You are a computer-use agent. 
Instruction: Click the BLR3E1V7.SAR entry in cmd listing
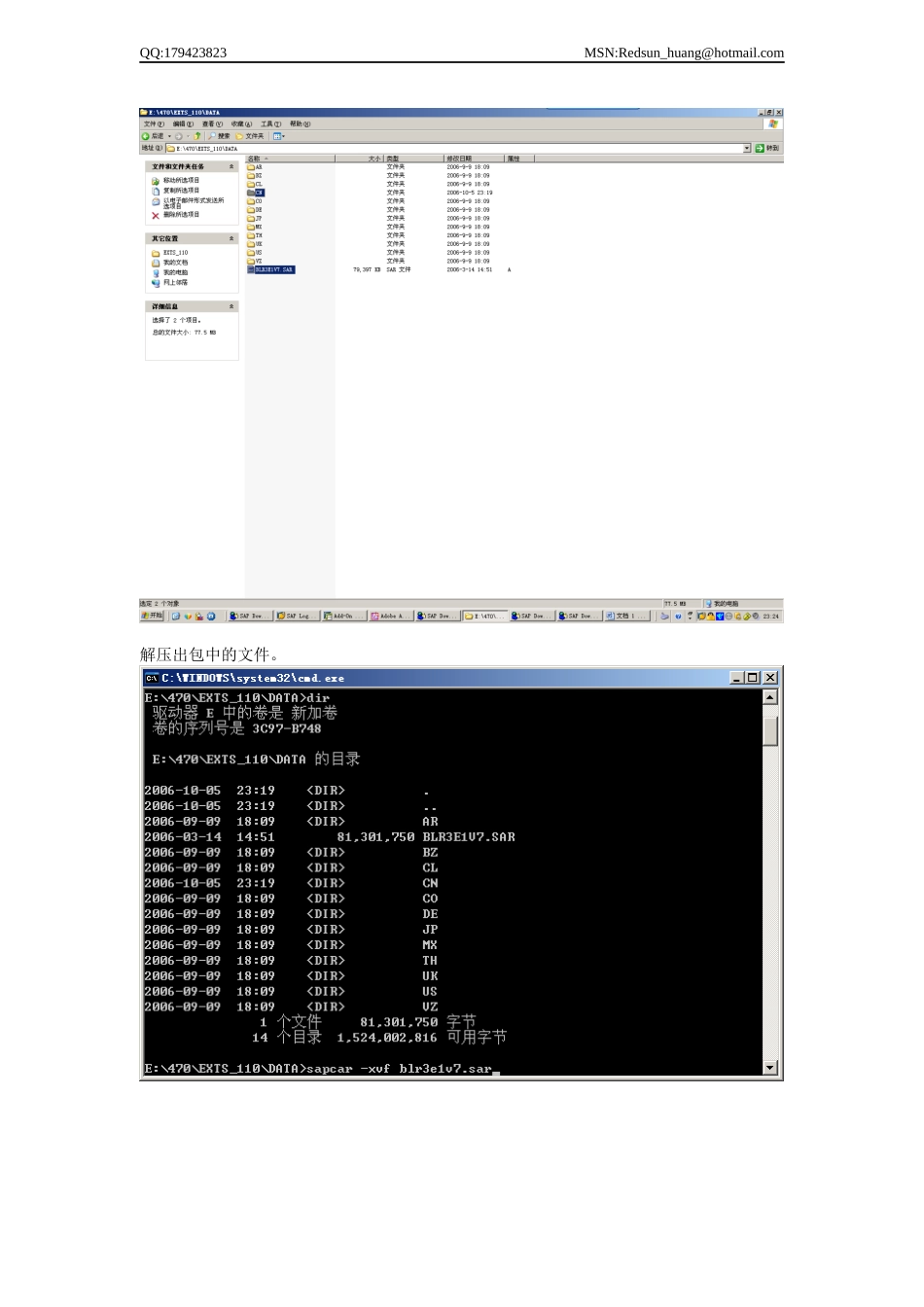pyautogui.click(x=469, y=836)
